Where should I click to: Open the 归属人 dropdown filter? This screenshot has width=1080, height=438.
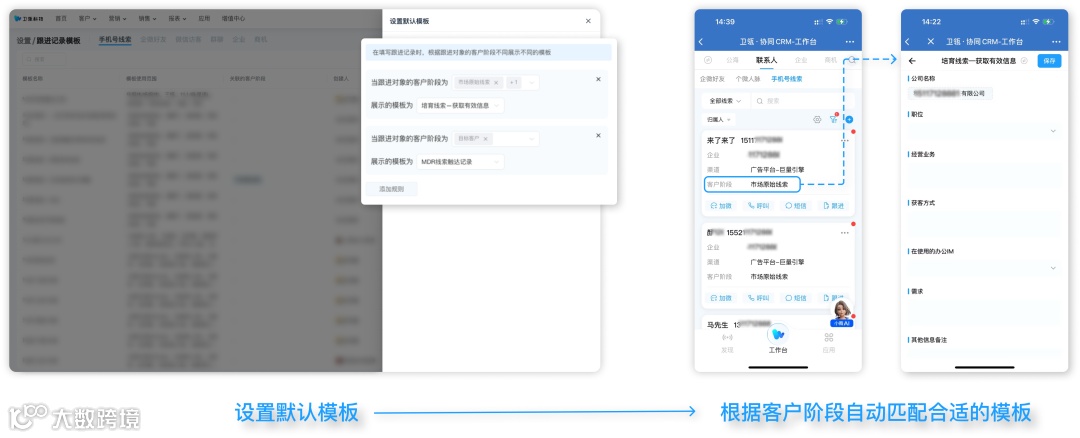coord(720,120)
